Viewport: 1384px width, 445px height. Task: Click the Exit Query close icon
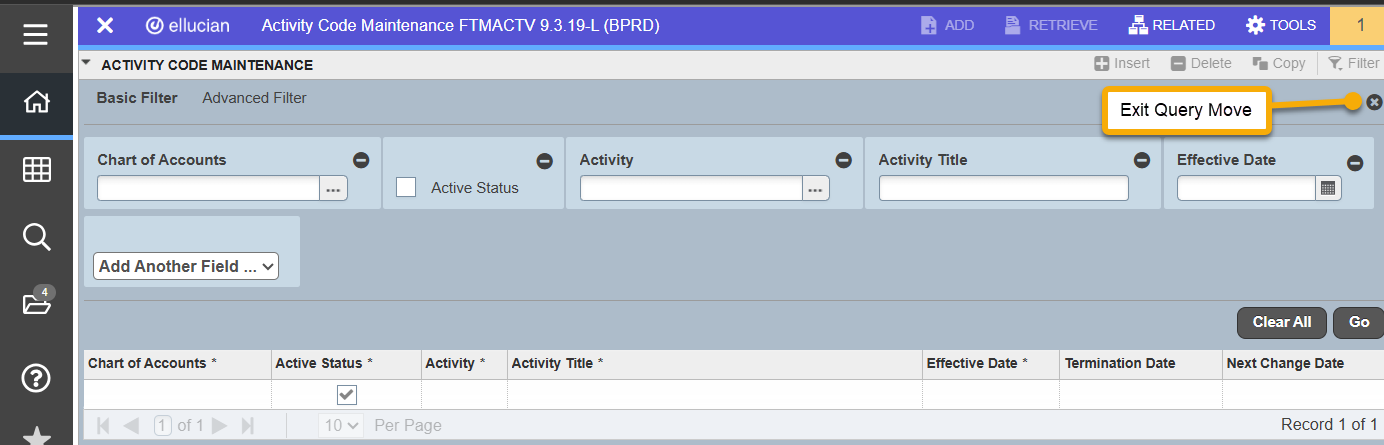click(x=1374, y=102)
